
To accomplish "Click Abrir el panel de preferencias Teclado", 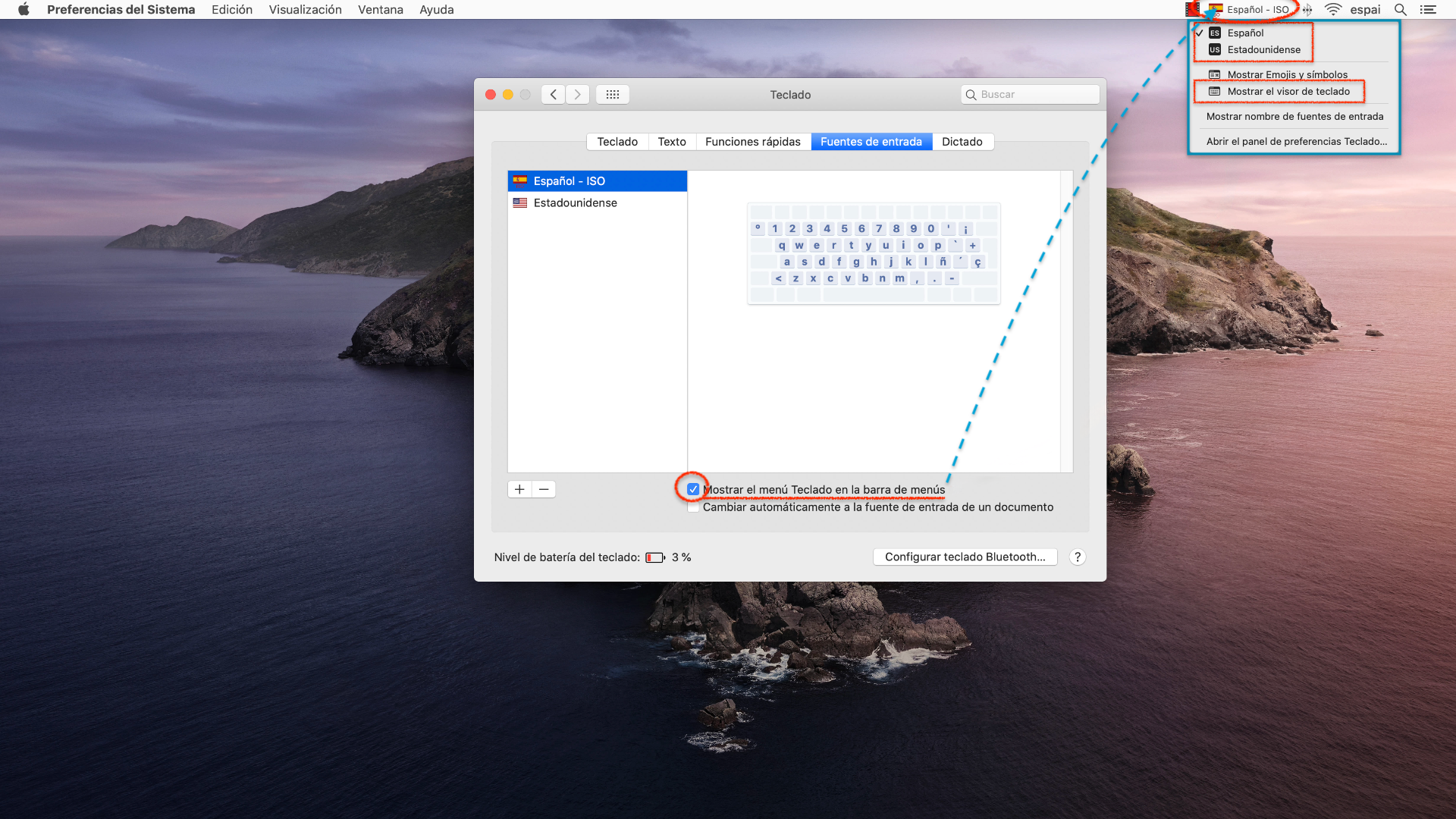I will (1296, 142).
